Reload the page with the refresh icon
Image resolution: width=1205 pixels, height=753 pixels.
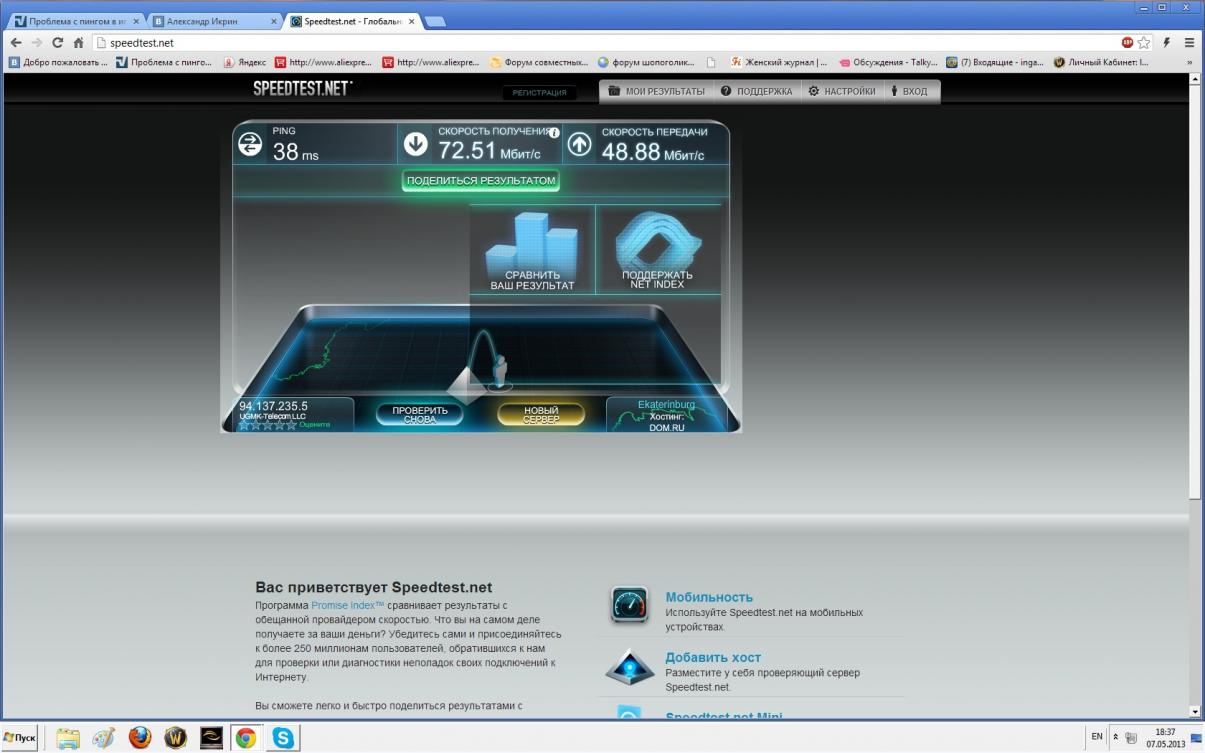(x=57, y=43)
